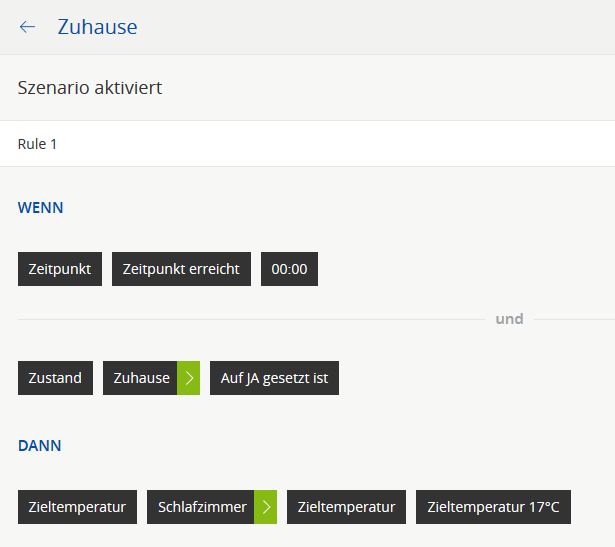Click the WENN section heading

40,207
